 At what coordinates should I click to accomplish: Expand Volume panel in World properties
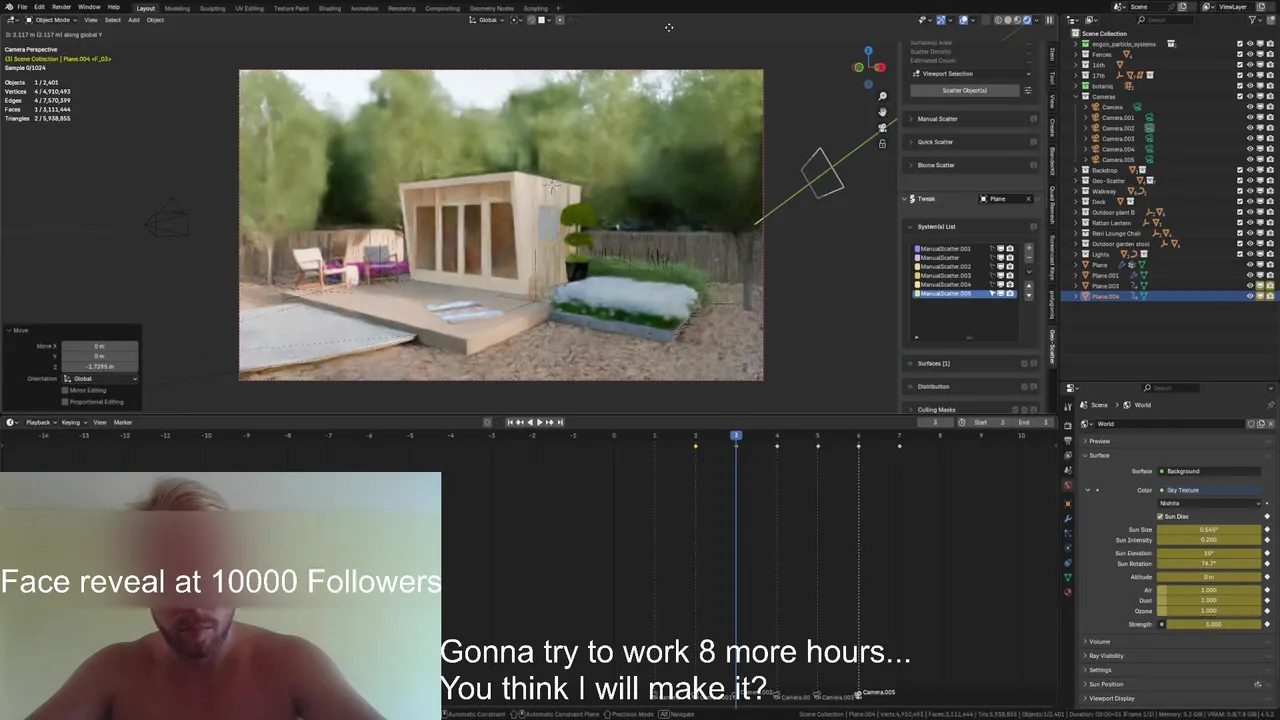1100,642
